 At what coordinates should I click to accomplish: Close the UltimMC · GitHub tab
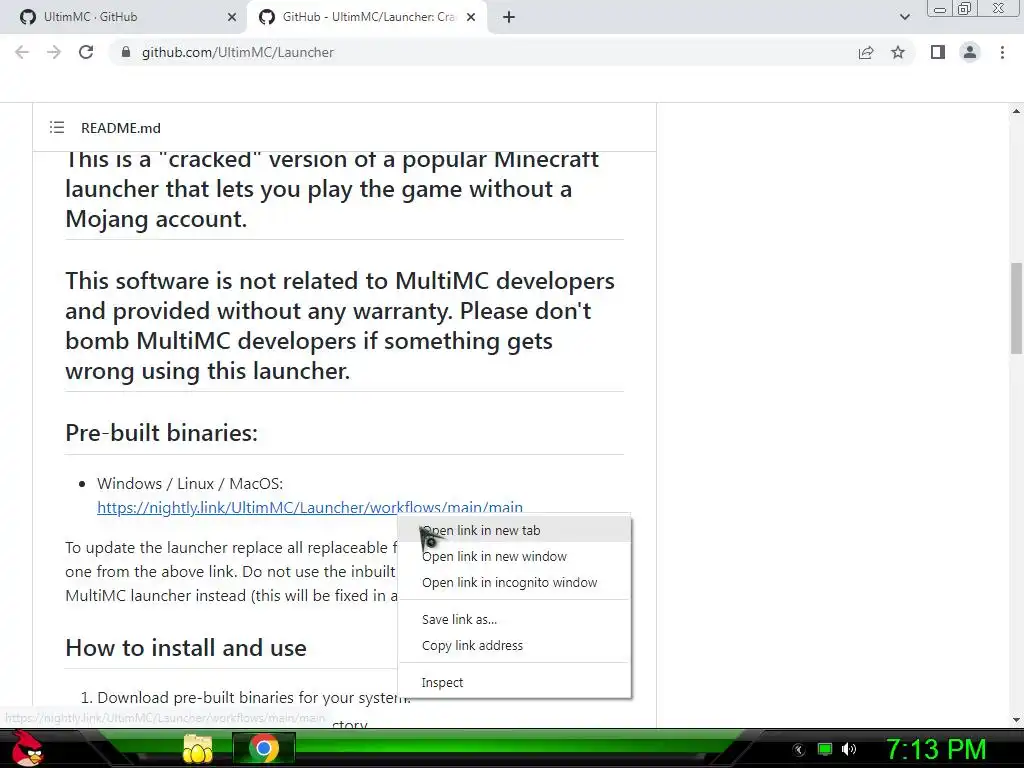pos(232,18)
